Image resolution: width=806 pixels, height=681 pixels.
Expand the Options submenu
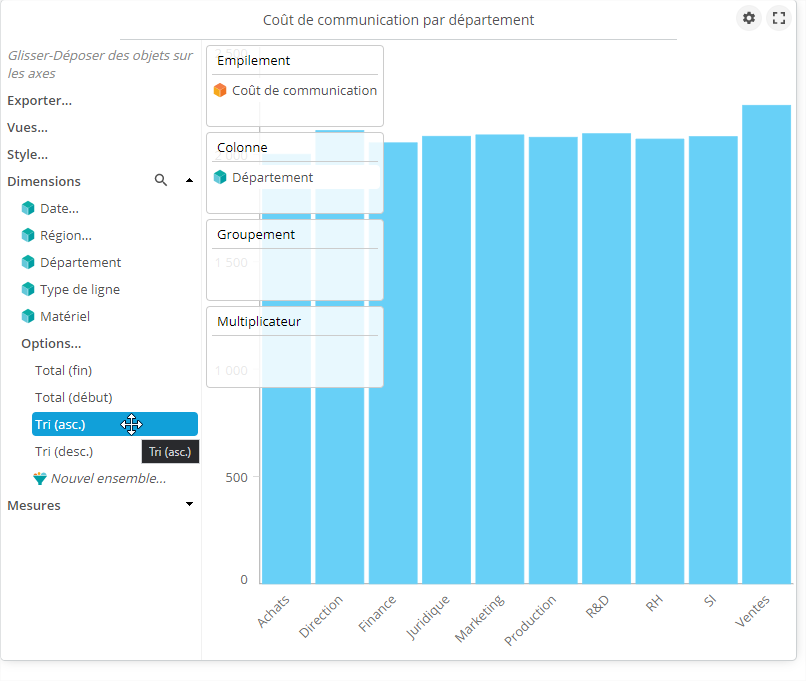[x=51, y=343]
